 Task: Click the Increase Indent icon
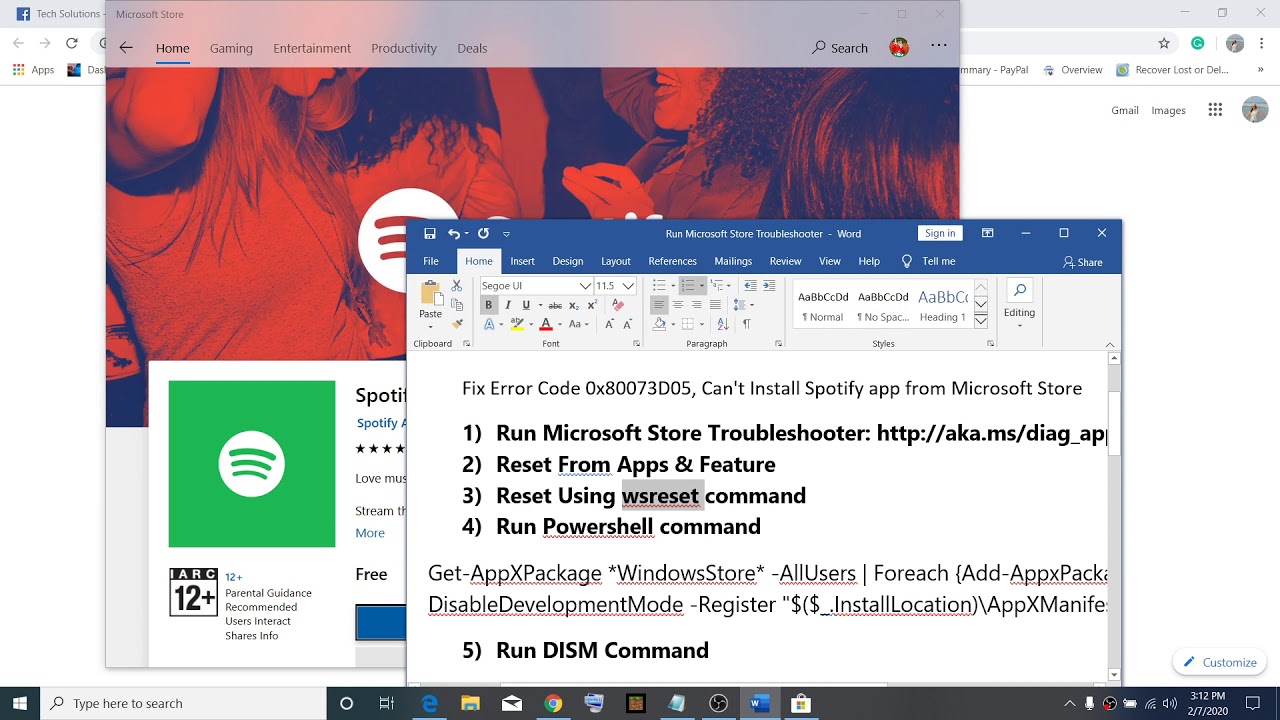[770, 286]
